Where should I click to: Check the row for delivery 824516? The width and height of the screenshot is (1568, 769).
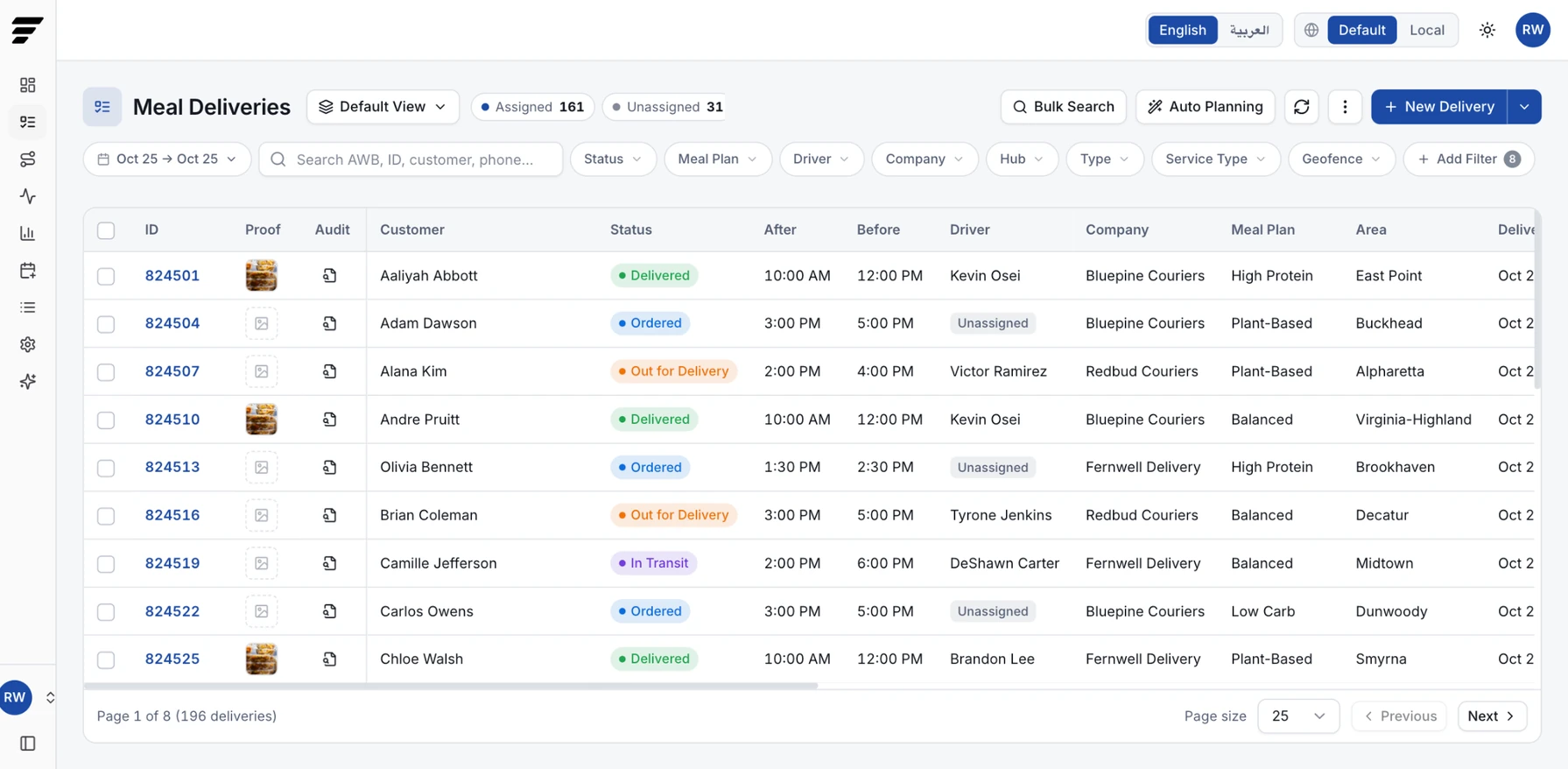point(106,516)
